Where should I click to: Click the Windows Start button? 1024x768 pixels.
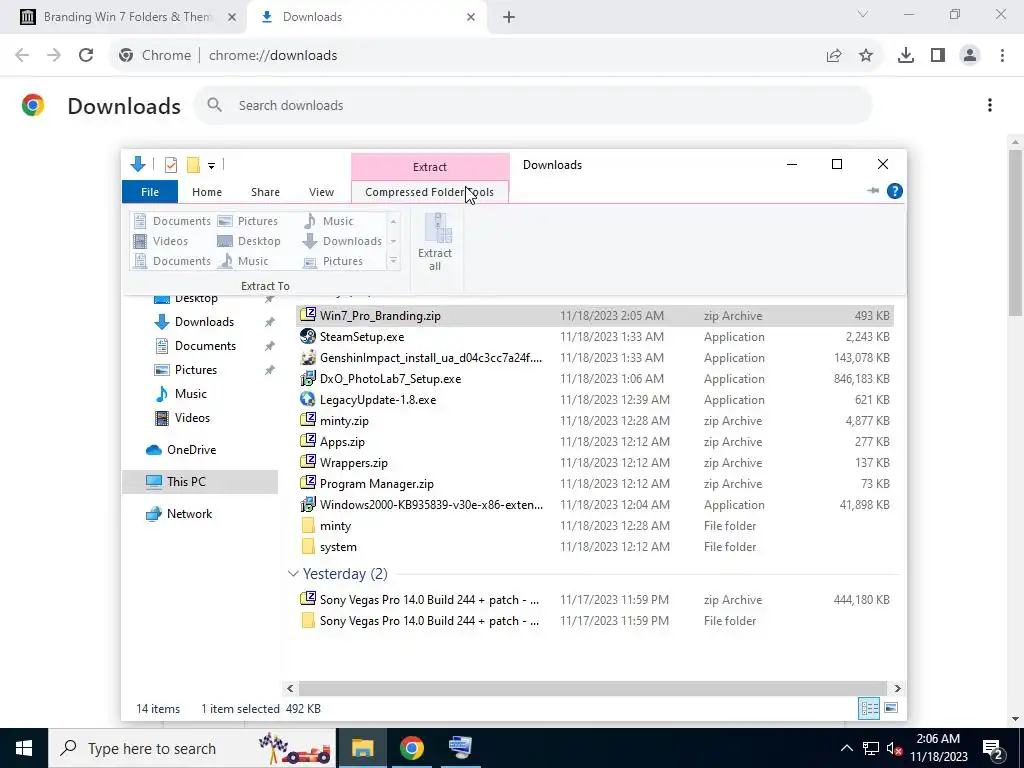tap(24, 748)
